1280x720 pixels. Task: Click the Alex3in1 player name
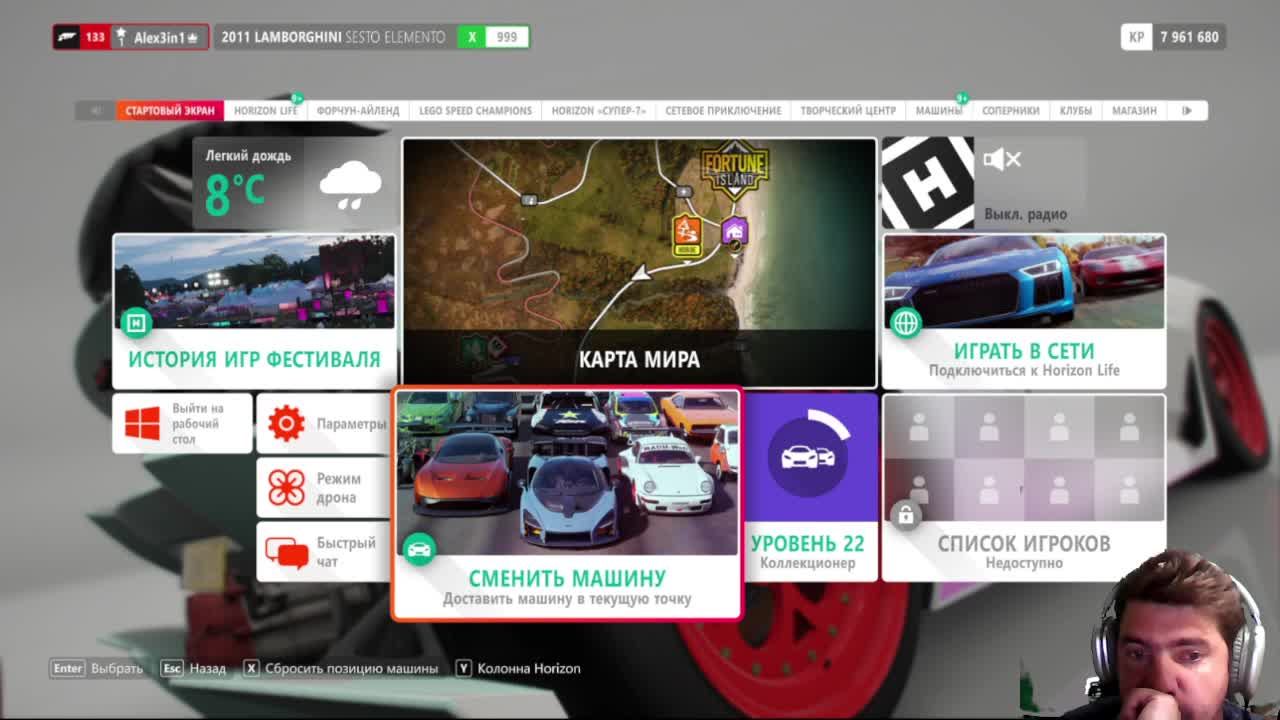[159, 37]
